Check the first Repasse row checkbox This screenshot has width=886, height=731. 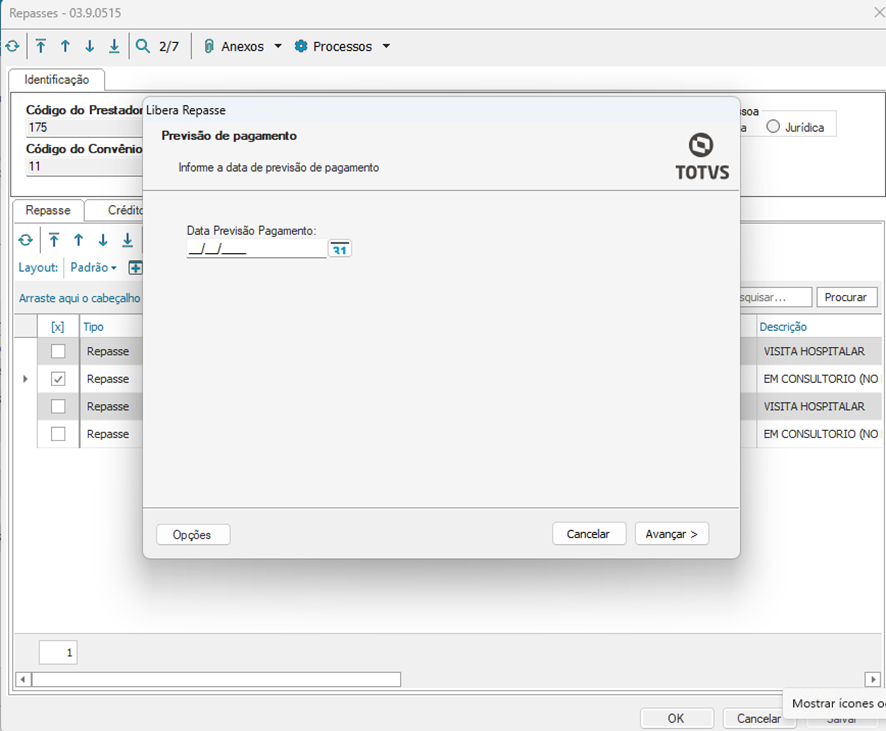(58, 351)
